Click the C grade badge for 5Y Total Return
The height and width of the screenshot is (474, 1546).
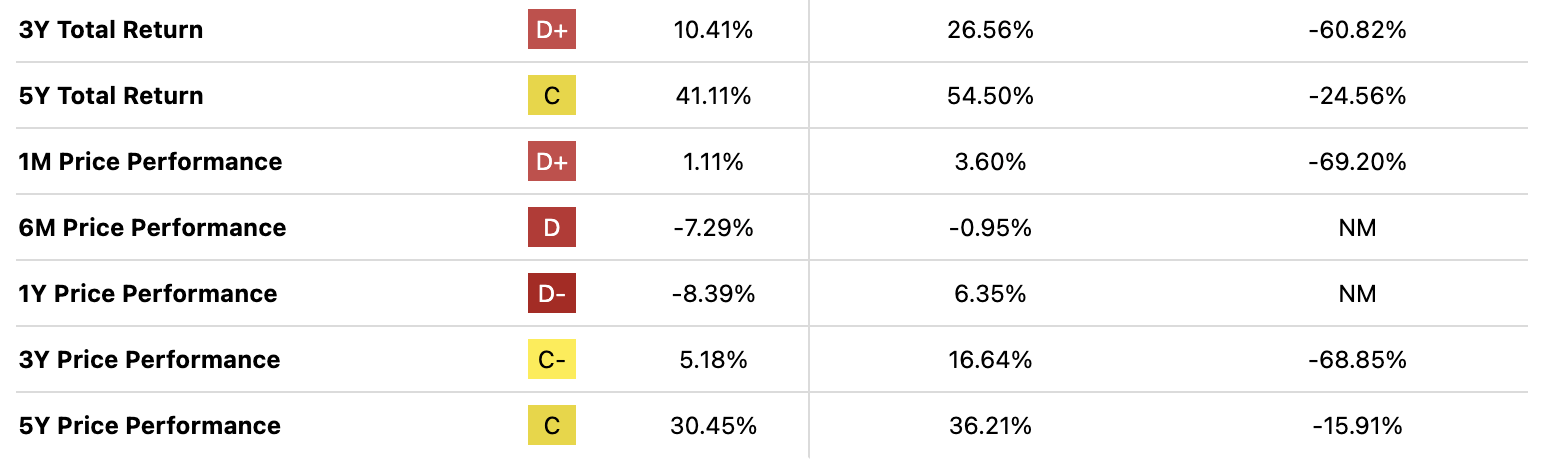point(552,96)
